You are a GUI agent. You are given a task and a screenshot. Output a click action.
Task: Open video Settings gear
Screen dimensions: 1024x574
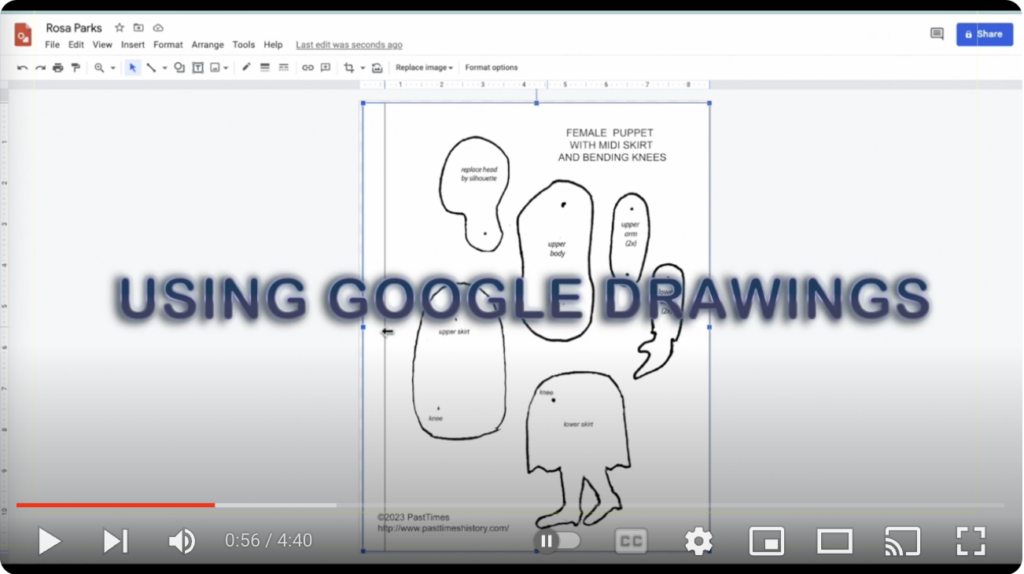(698, 541)
